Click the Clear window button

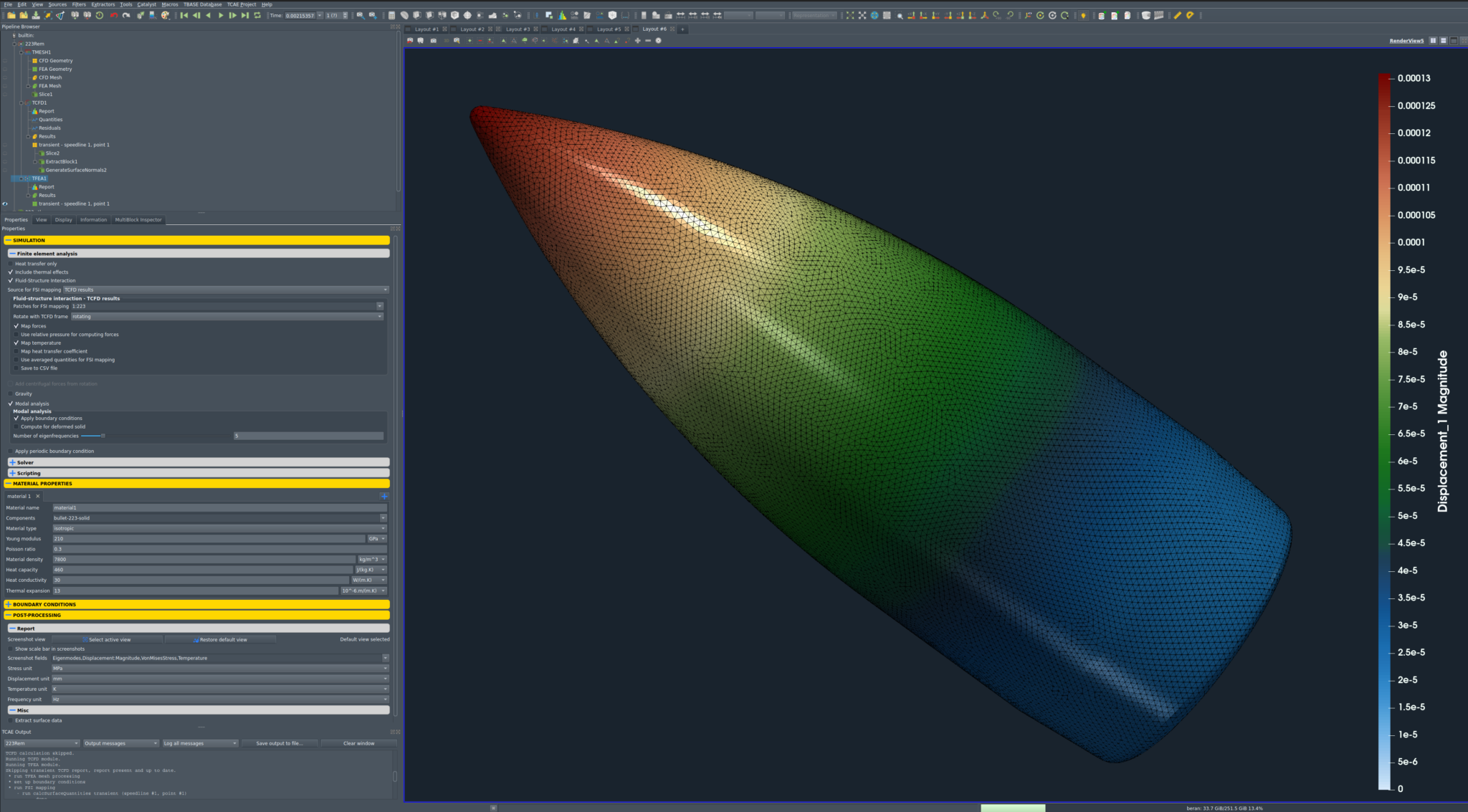358,743
